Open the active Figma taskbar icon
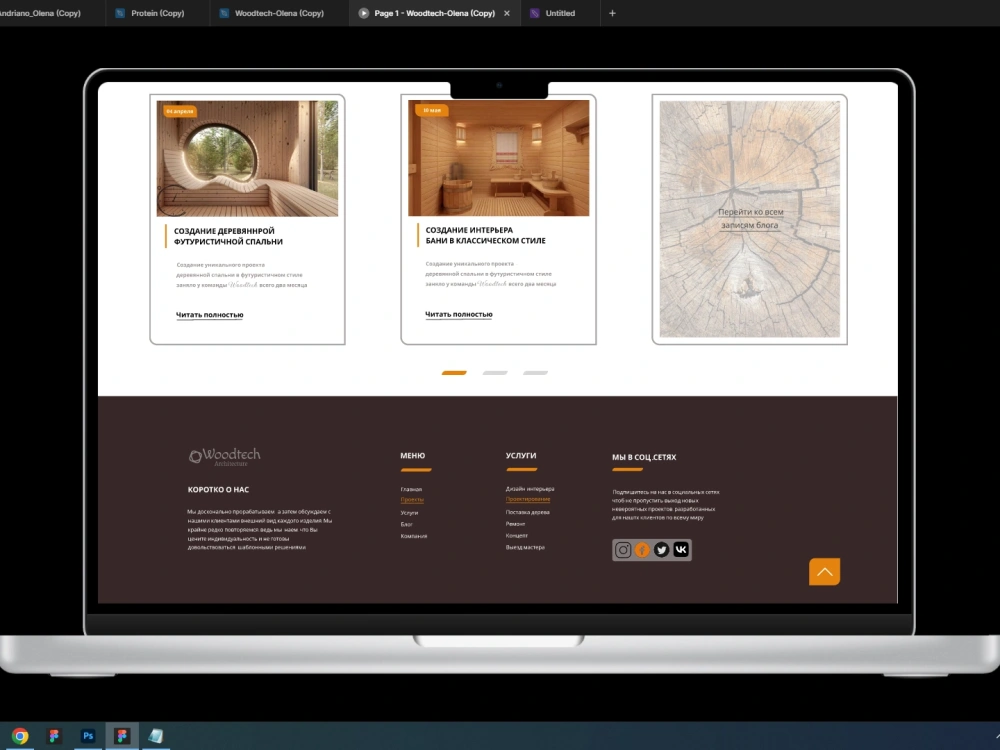Image resolution: width=1000 pixels, height=750 pixels. (x=122, y=736)
